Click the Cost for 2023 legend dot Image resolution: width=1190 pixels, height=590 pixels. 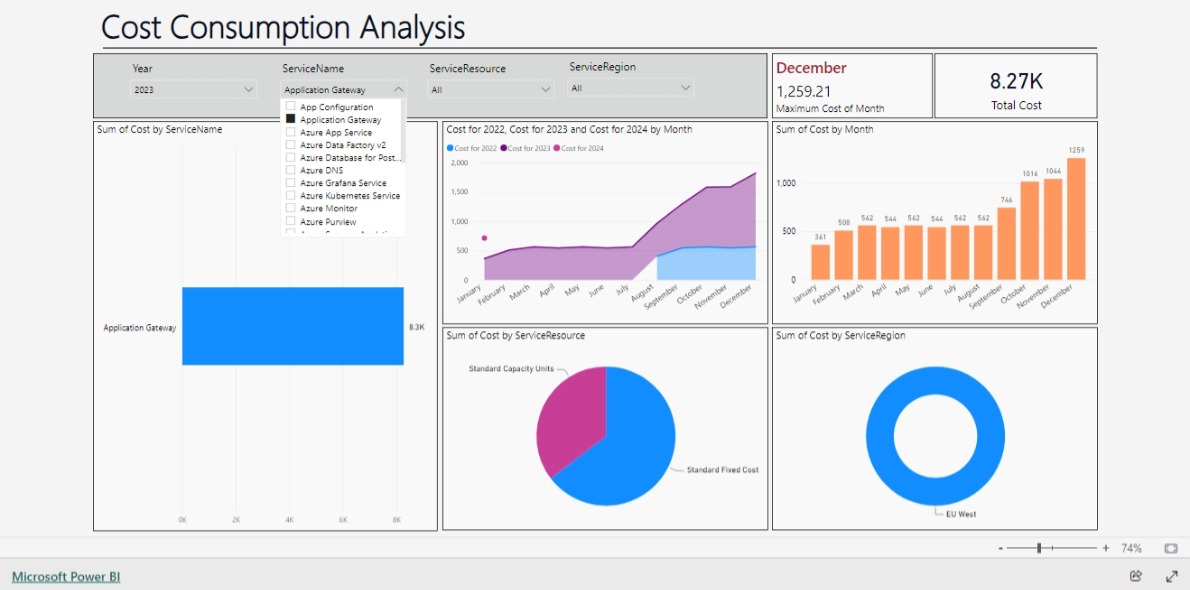tap(503, 148)
